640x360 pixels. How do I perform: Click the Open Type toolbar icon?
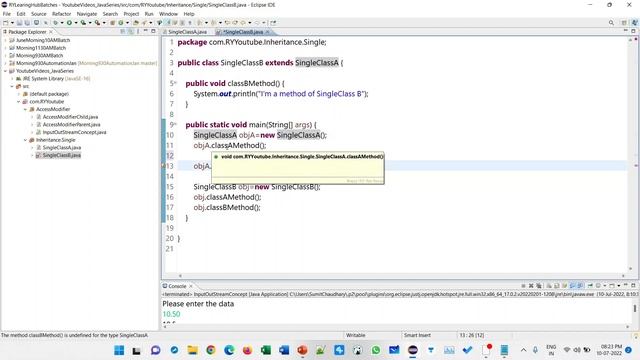[136, 23]
